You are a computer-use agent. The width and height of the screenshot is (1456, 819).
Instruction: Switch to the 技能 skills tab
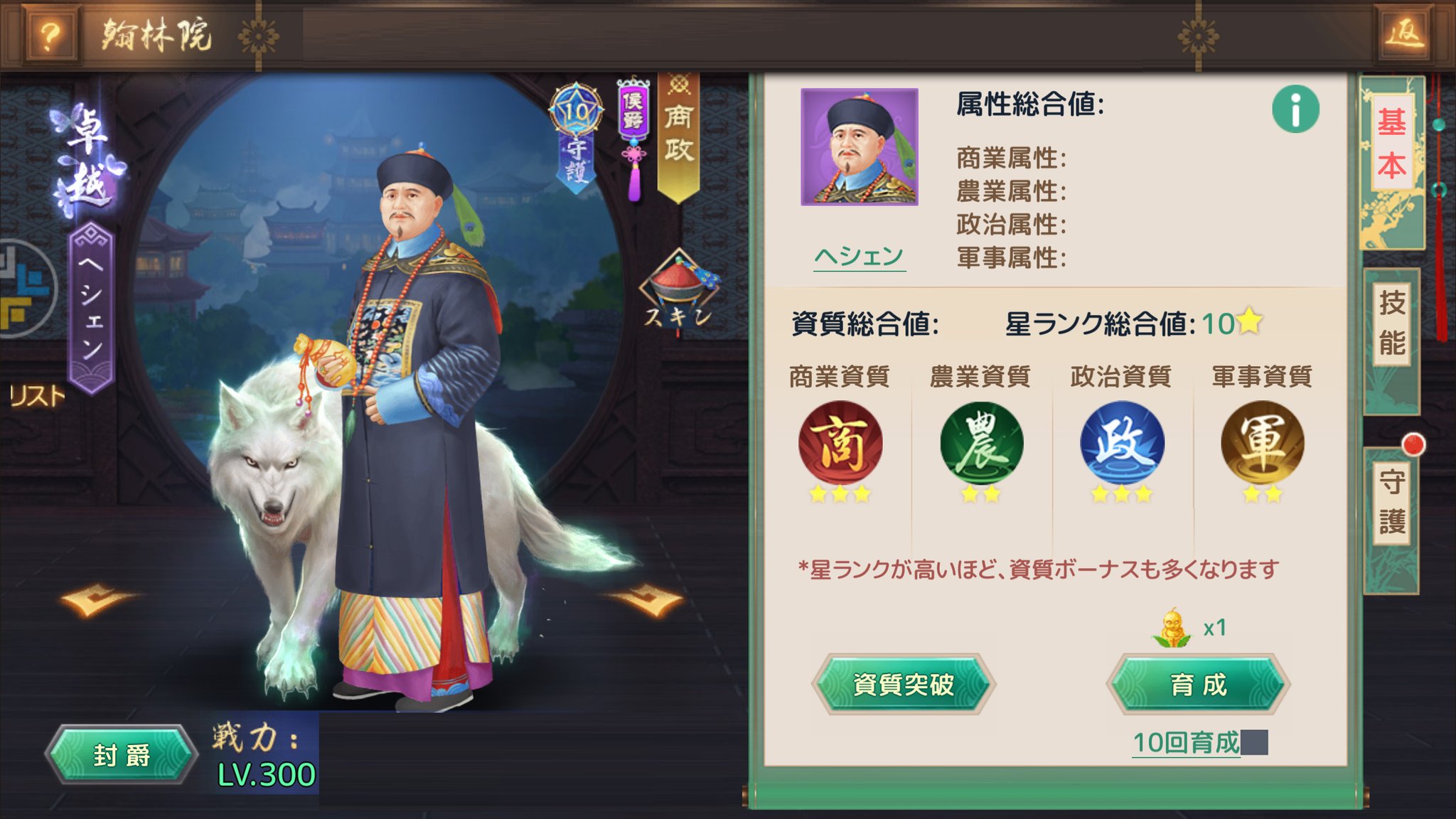pyautogui.click(x=1391, y=321)
